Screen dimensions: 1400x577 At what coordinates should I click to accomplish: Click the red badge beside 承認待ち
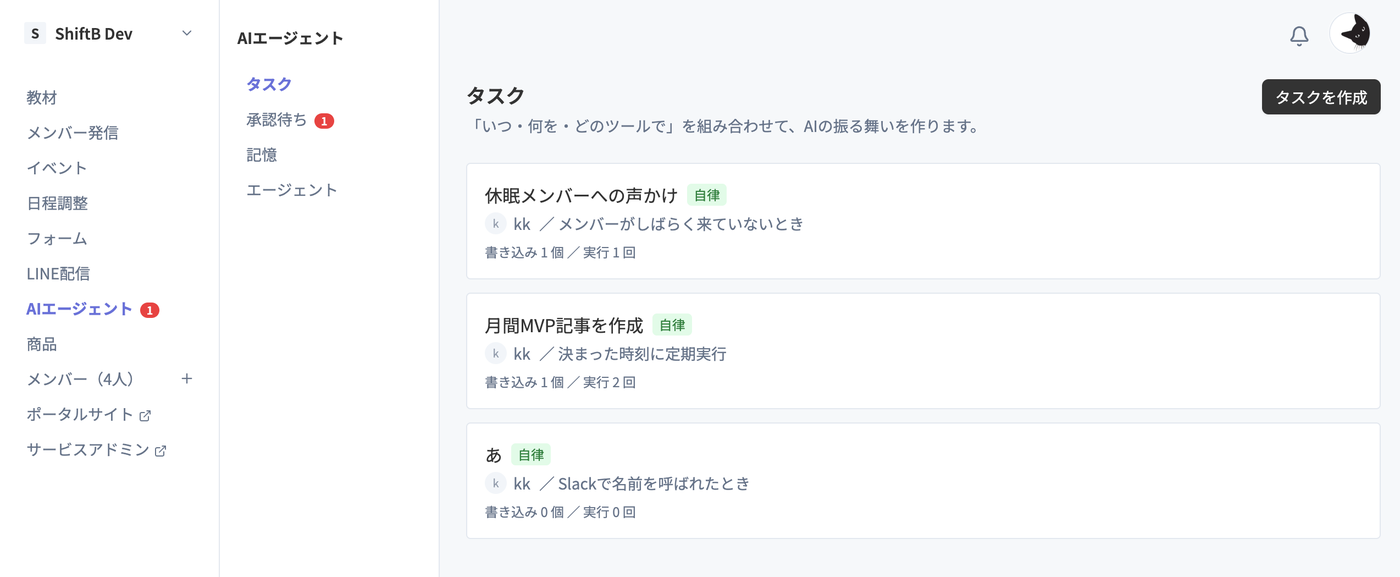pos(324,121)
